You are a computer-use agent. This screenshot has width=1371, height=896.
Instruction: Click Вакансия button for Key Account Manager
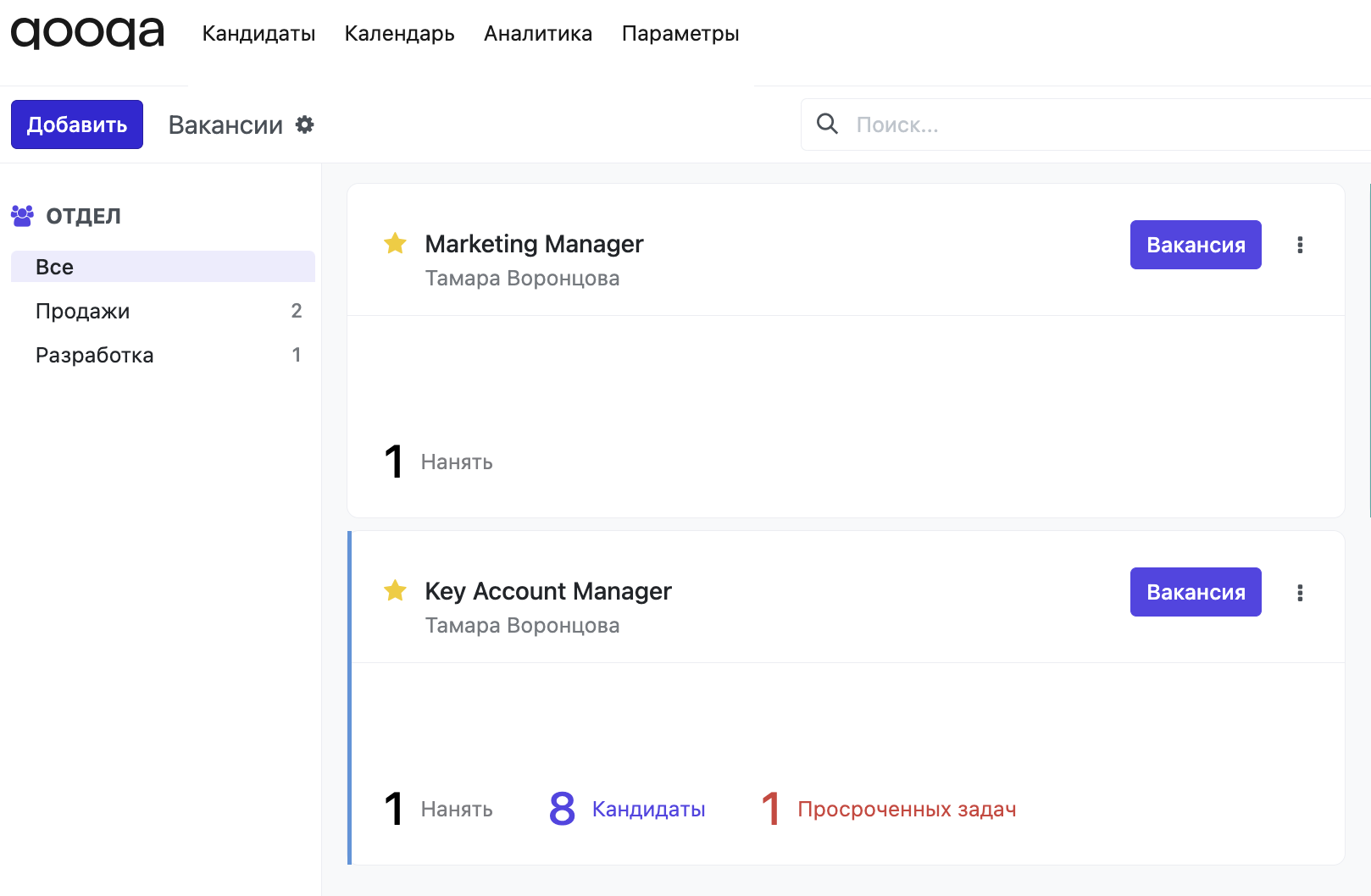tap(1195, 592)
